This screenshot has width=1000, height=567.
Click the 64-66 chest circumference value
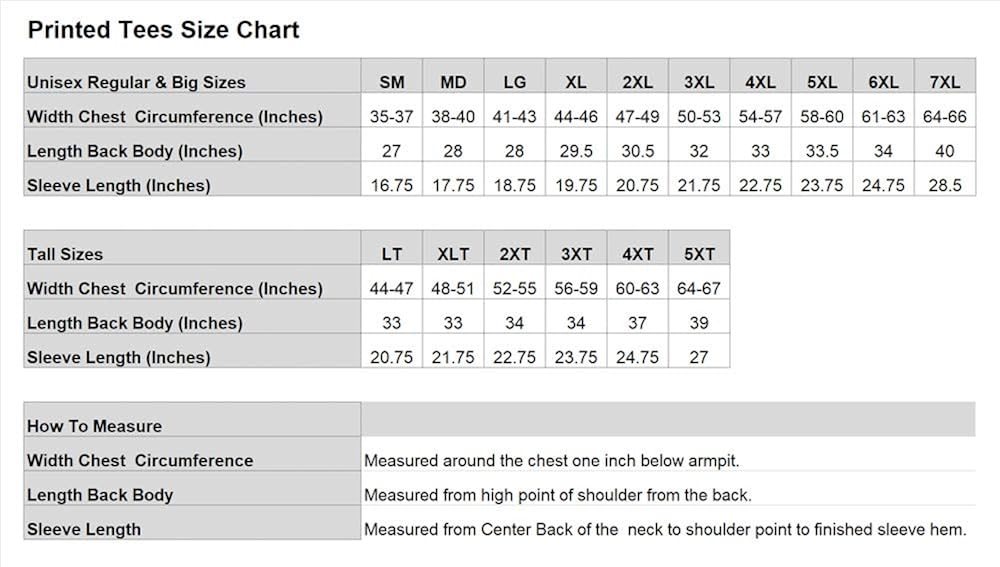(944, 117)
